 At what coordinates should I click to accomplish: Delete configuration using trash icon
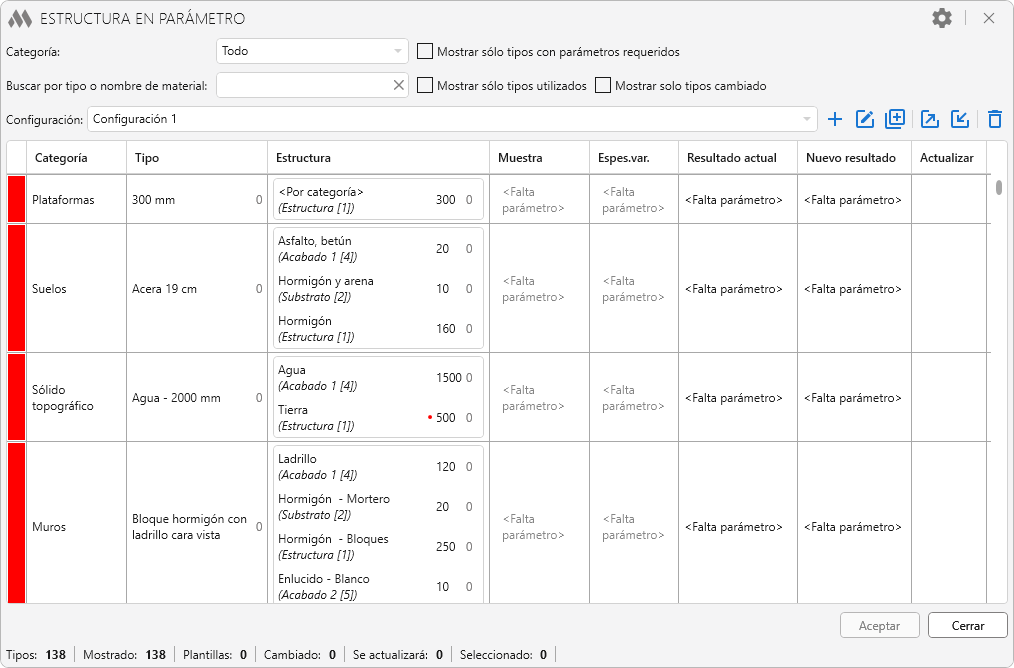click(x=994, y=119)
